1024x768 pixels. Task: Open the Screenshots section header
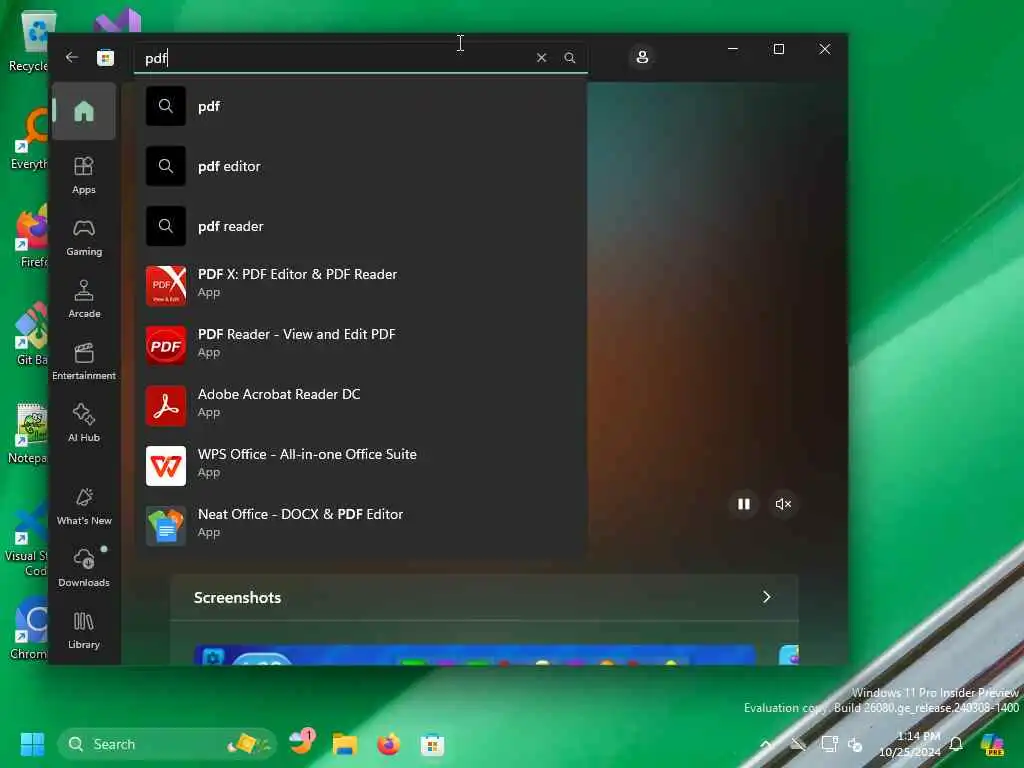484,597
